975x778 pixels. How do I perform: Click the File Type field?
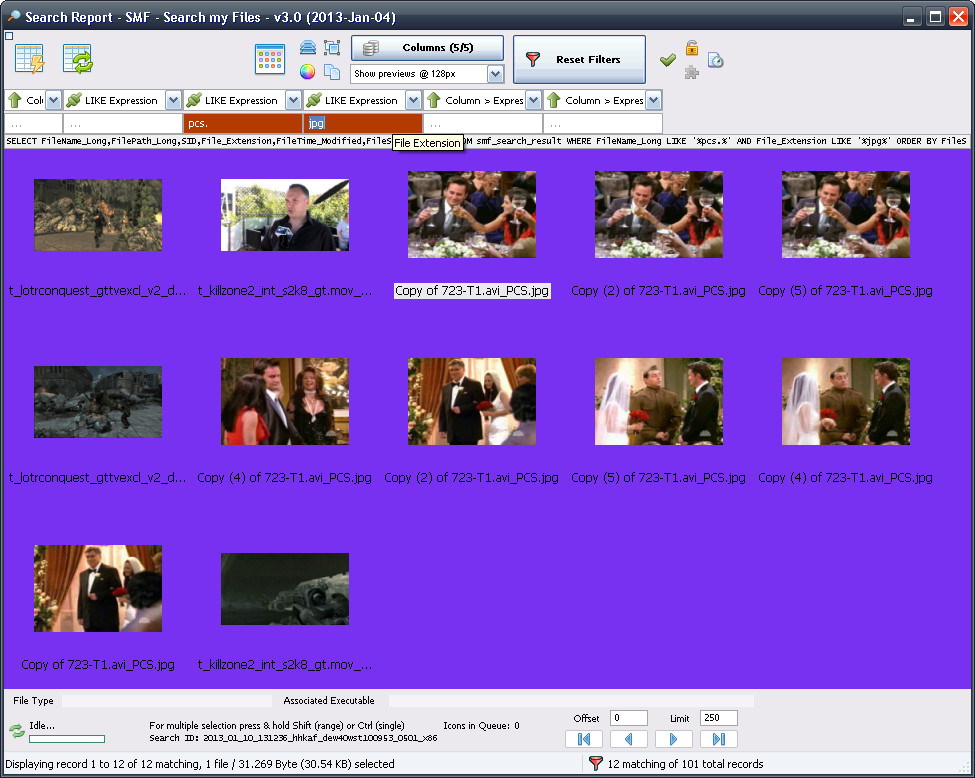point(167,701)
